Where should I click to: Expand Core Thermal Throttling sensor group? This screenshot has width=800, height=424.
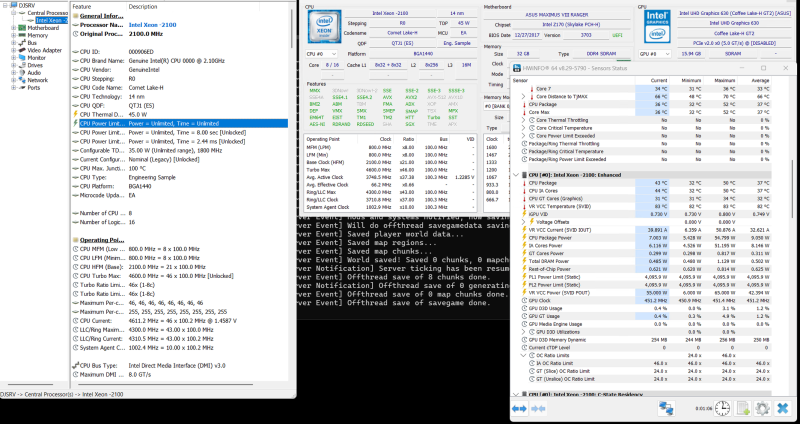click(524, 120)
